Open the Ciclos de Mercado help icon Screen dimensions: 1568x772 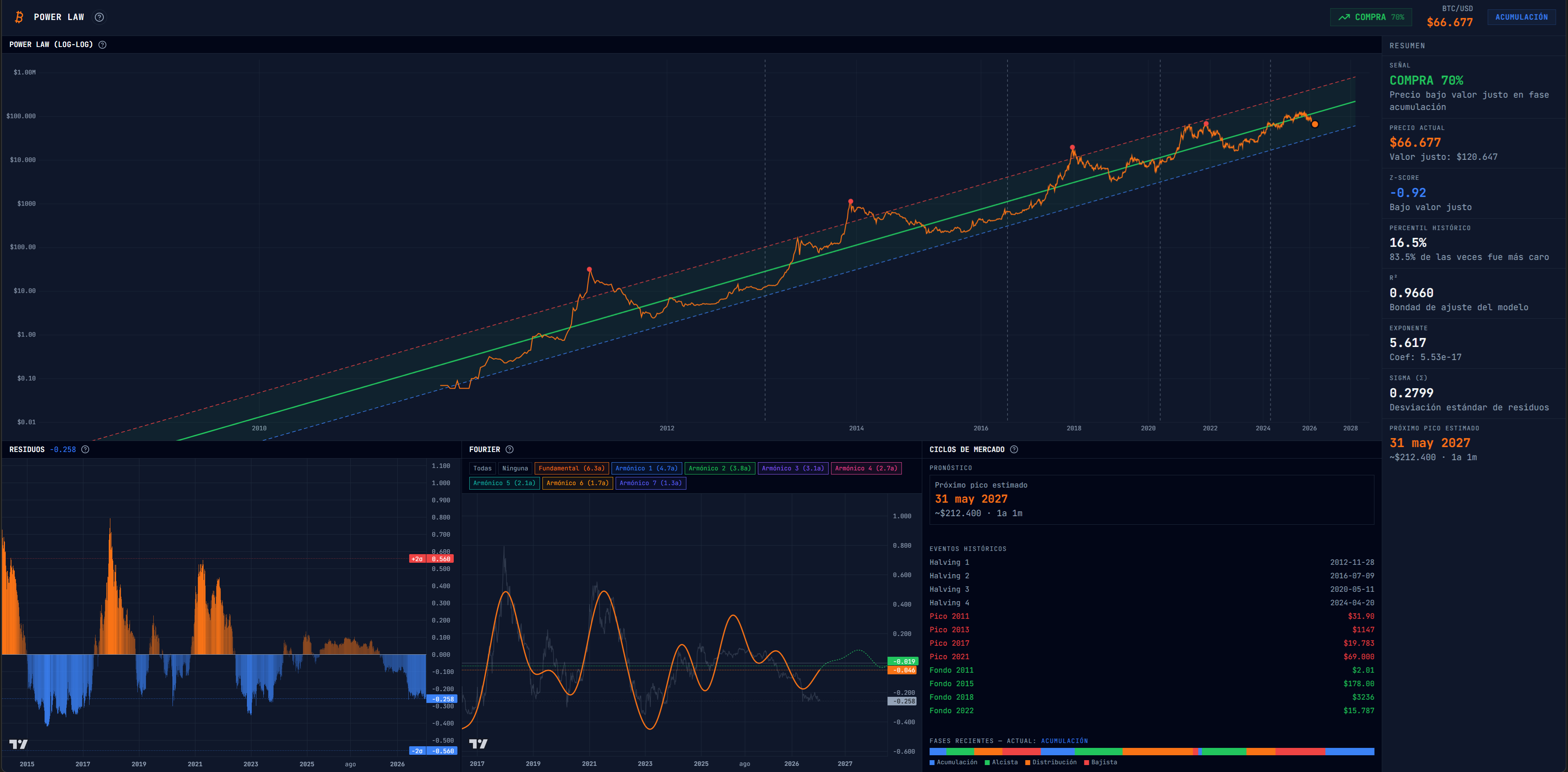[x=1013, y=450]
